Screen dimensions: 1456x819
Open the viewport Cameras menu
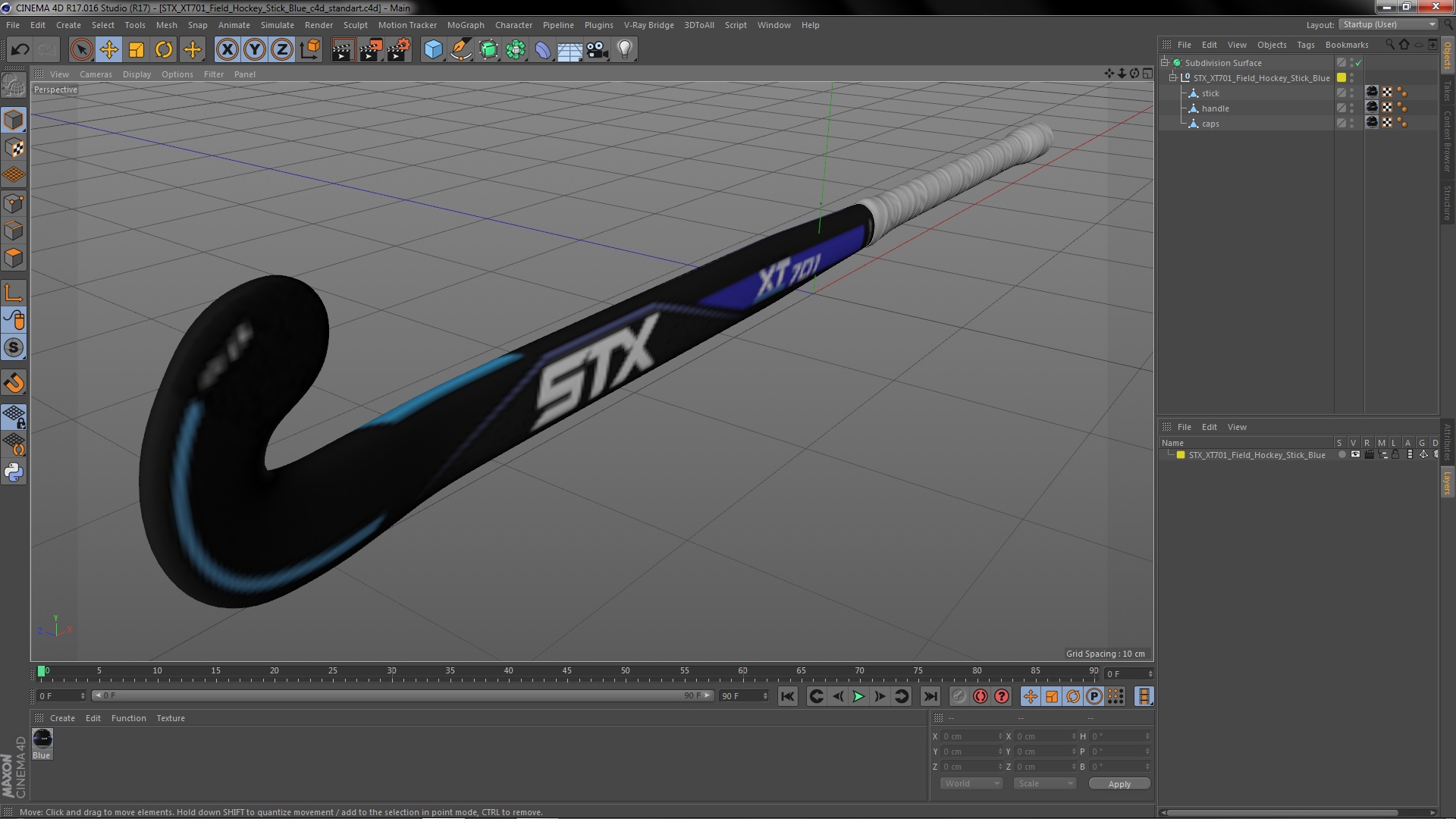pyautogui.click(x=96, y=74)
